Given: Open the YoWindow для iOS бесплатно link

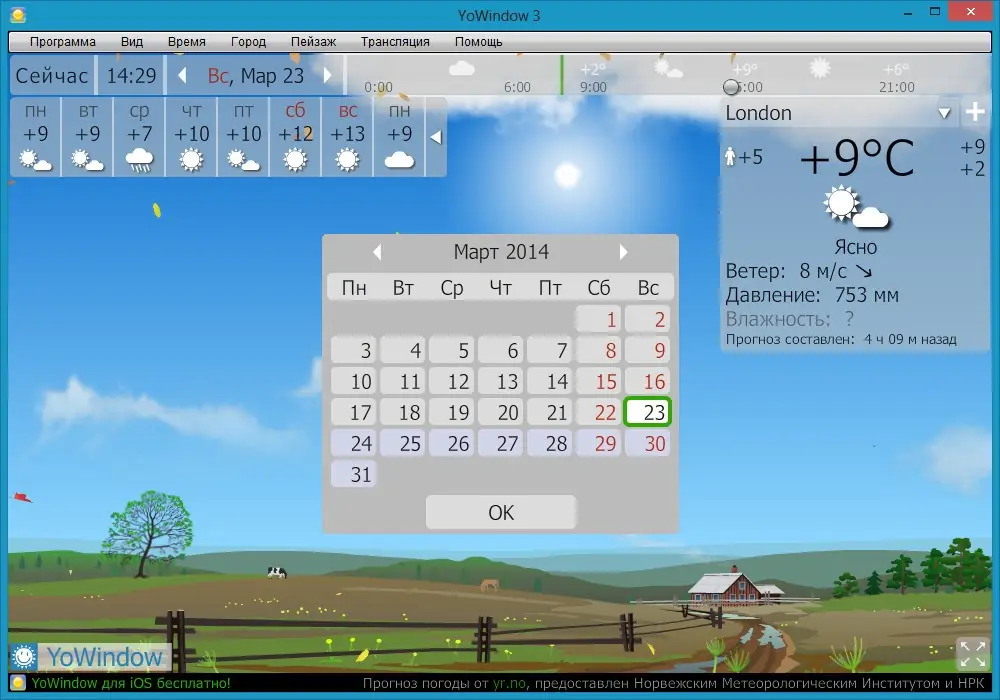Looking at the screenshot, I should coord(131,683).
